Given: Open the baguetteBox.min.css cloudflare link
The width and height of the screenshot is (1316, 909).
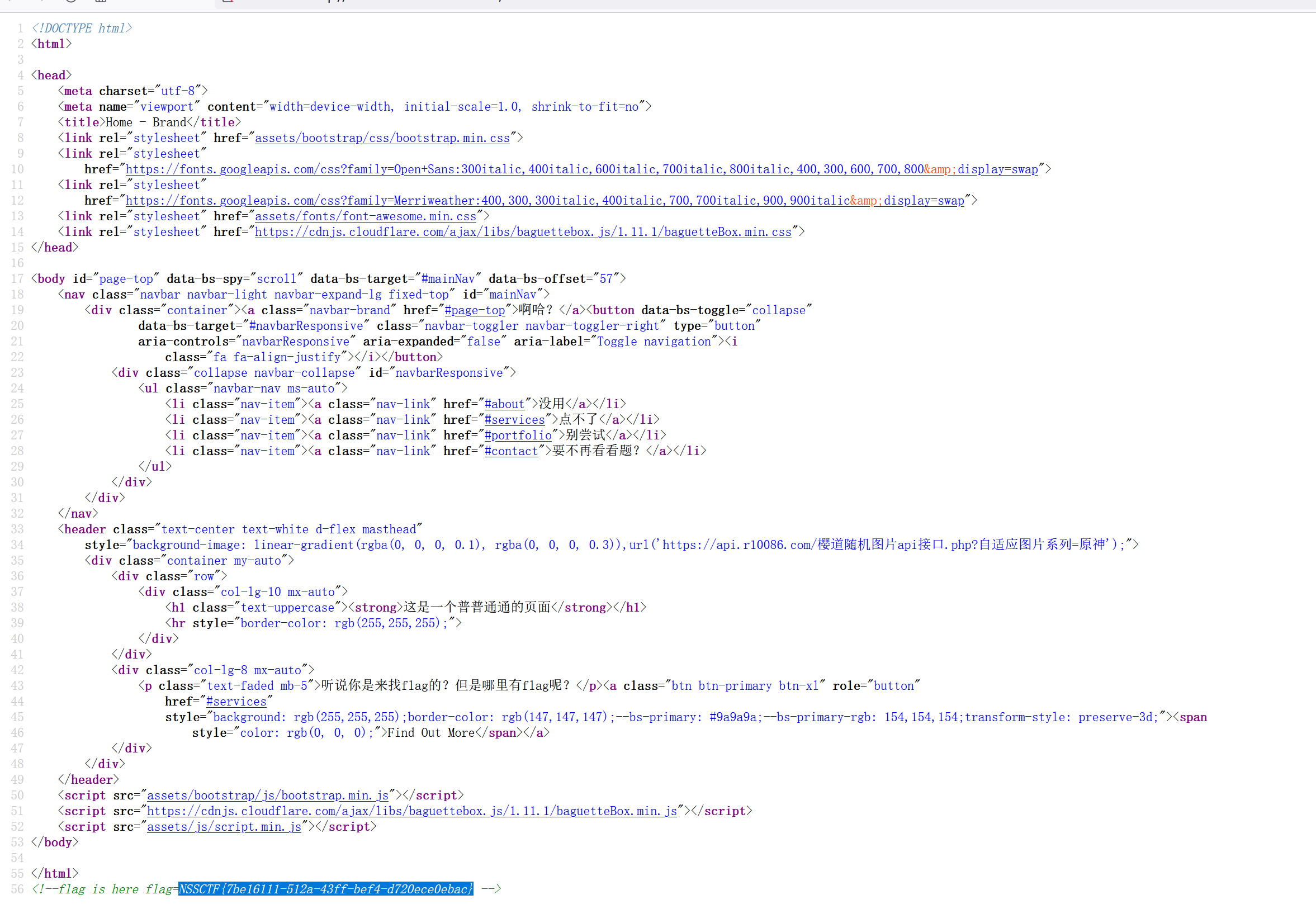Looking at the screenshot, I should pyautogui.click(x=523, y=232).
